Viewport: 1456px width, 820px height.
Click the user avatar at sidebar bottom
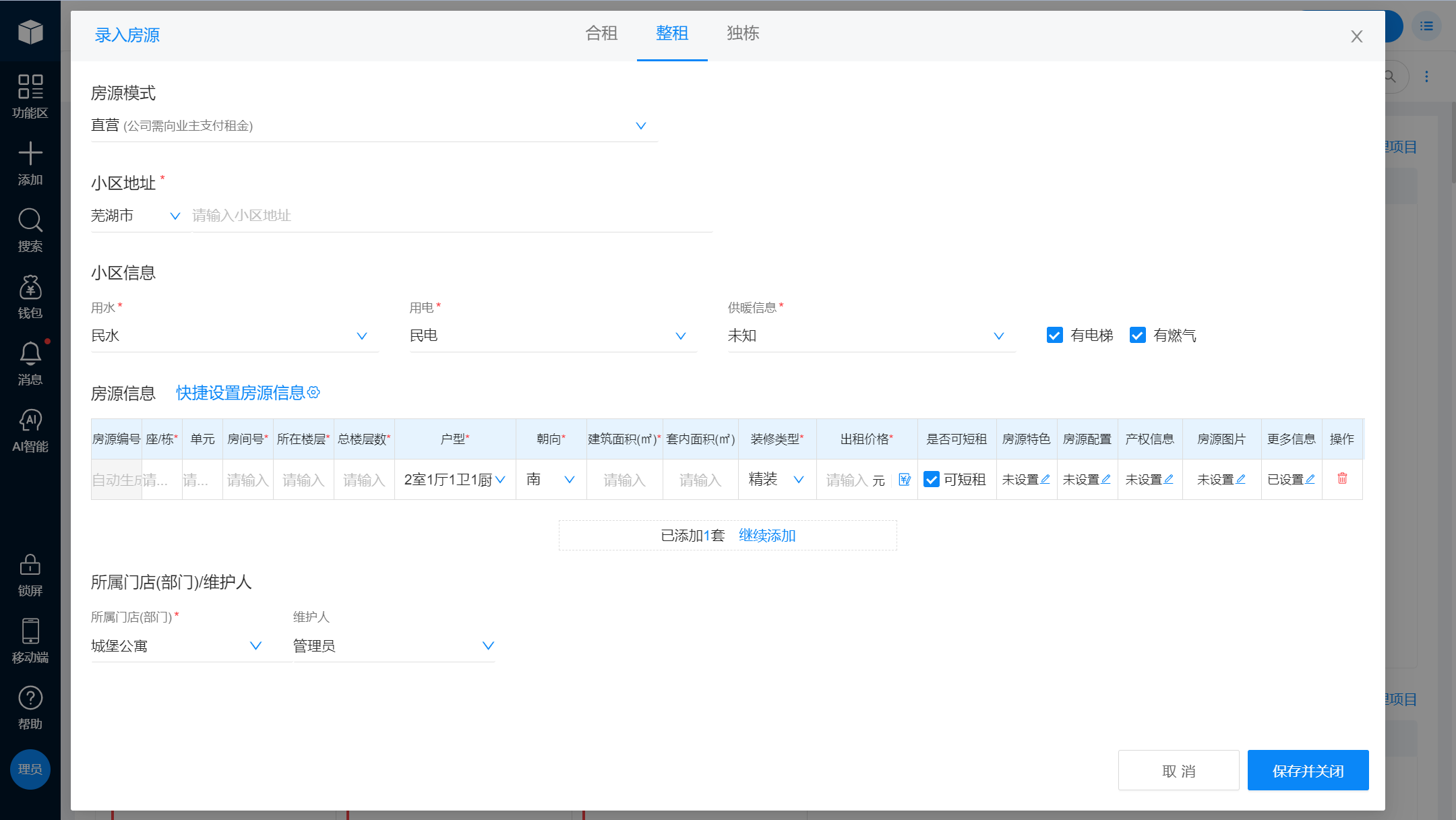click(x=30, y=769)
